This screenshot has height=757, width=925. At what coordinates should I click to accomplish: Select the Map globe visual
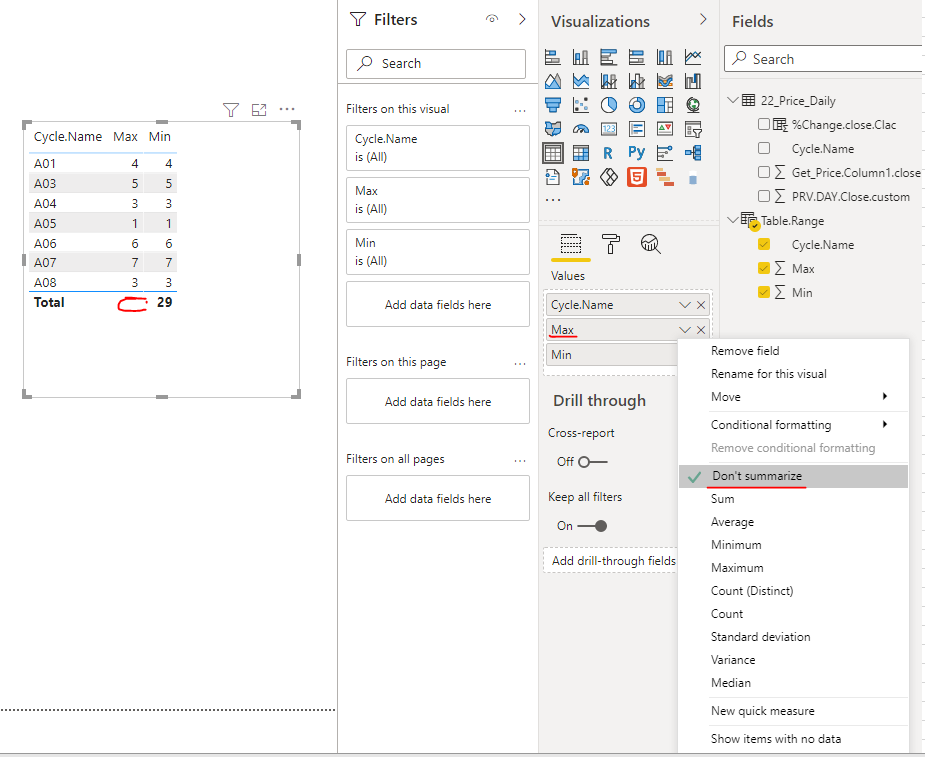[693, 105]
